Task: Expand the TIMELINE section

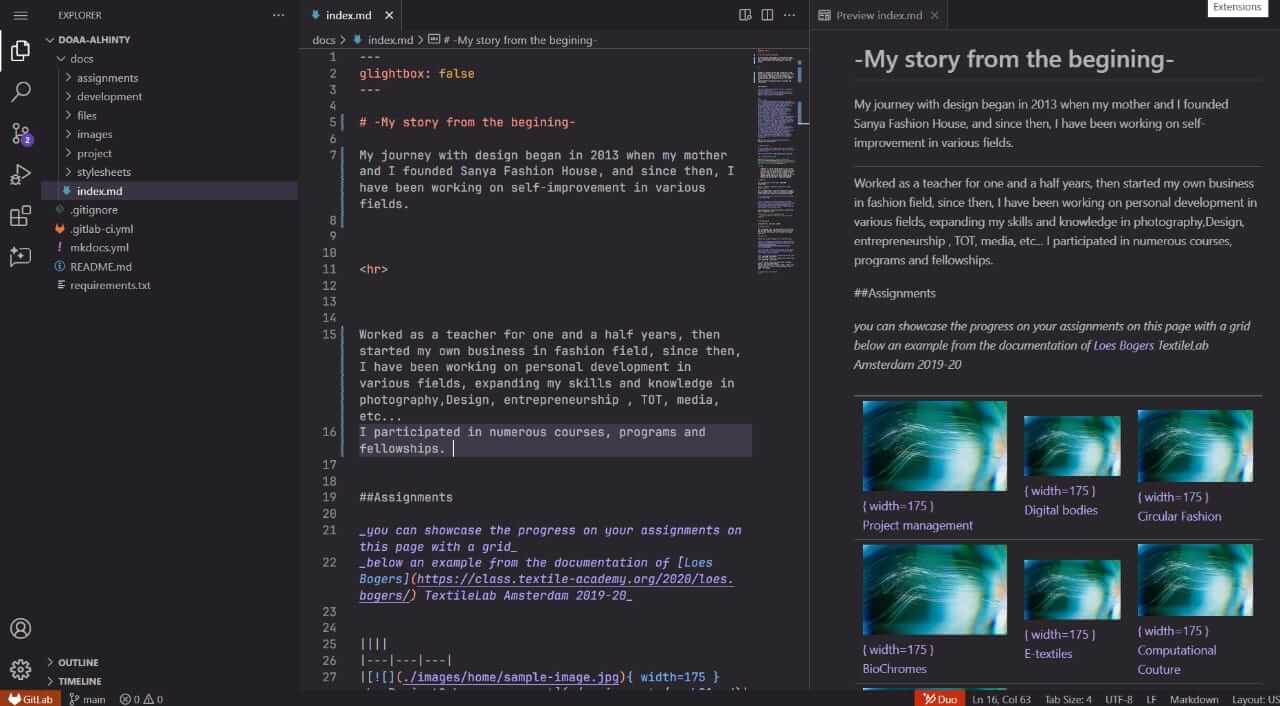Action: [79, 681]
